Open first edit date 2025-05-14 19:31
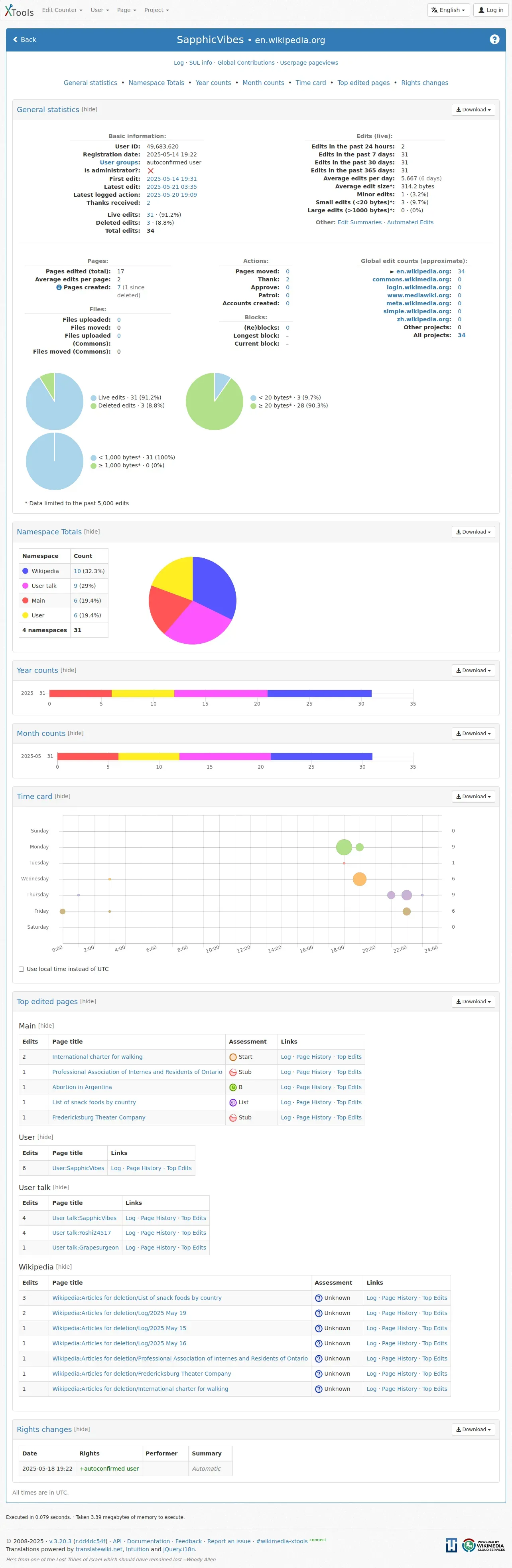 click(171, 179)
